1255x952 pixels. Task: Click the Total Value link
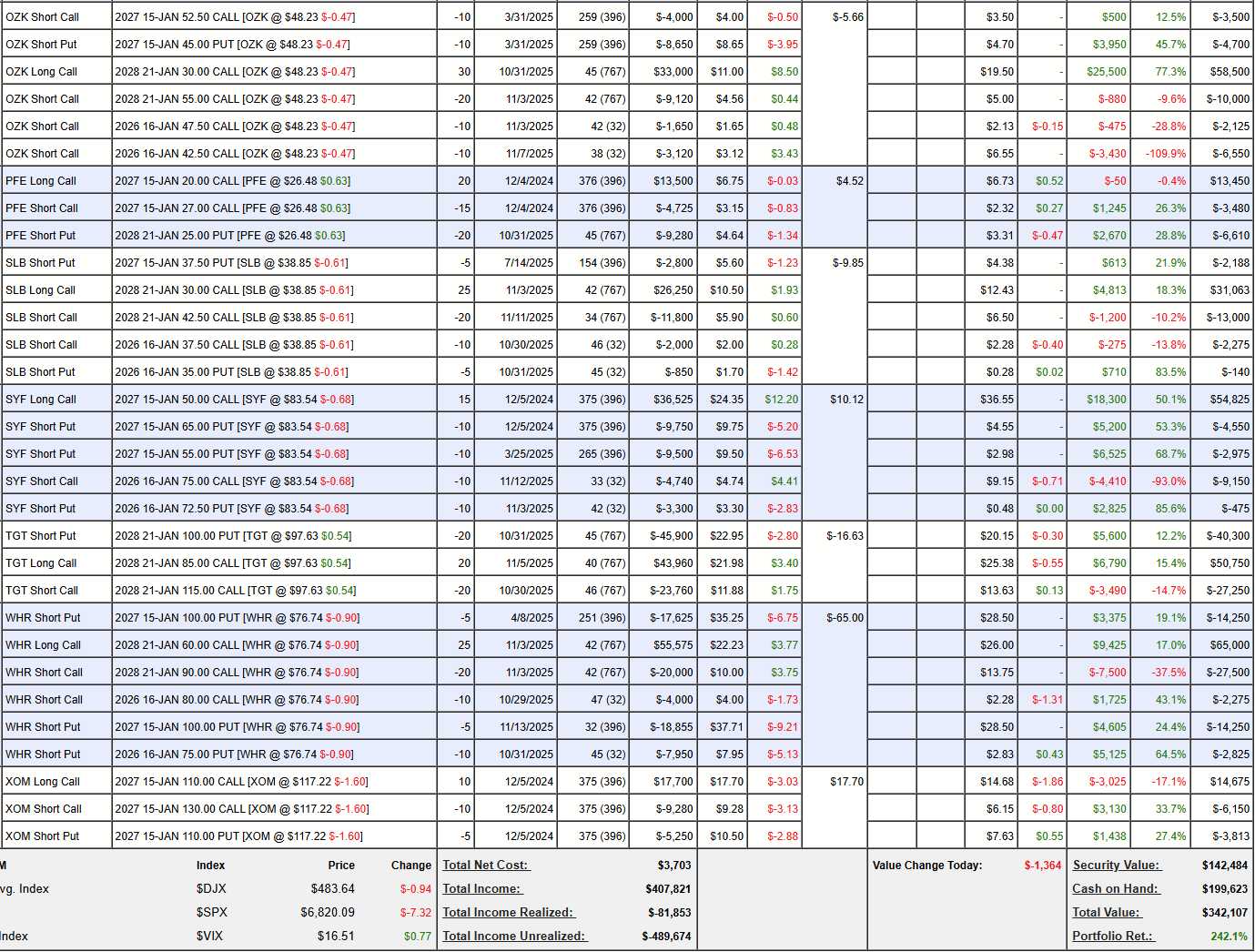click(x=1106, y=913)
